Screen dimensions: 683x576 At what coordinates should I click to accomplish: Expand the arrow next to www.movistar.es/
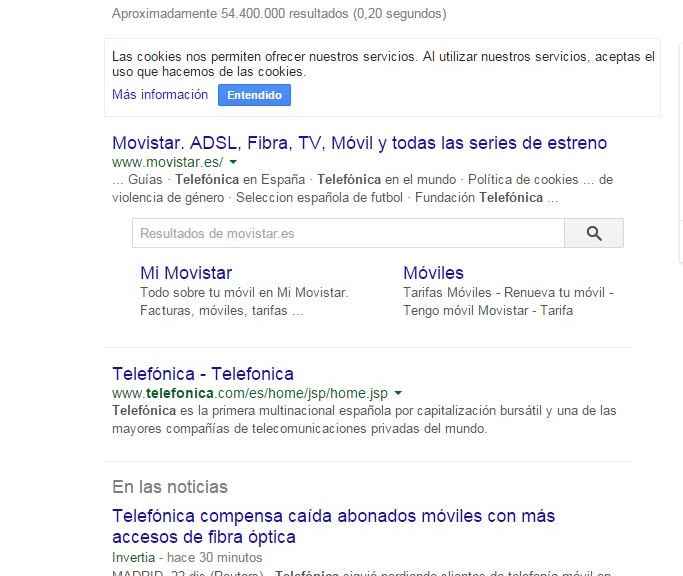(233, 163)
